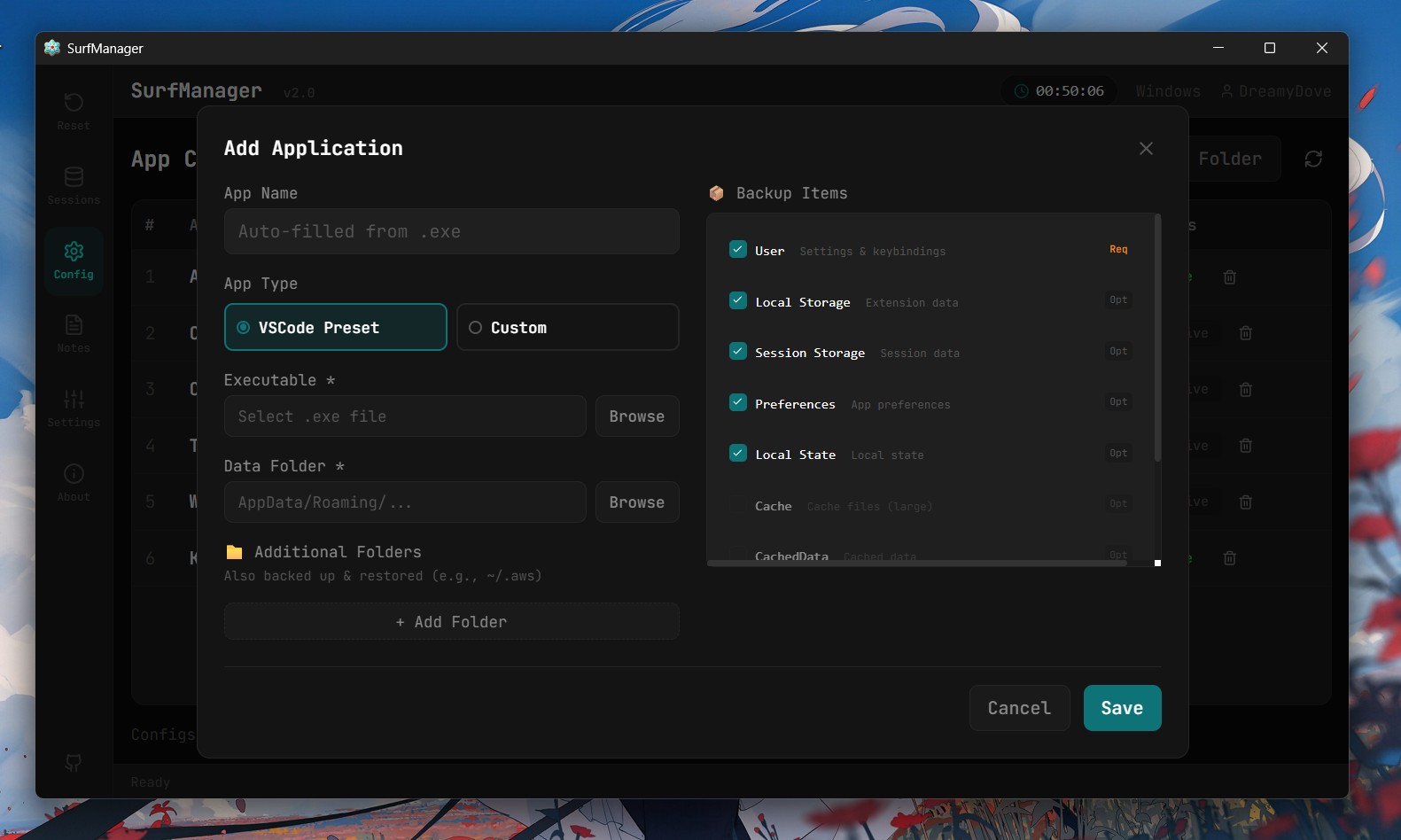The image size is (1401, 840).
Task: Uncheck the Local Storage backup item
Action: tap(737, 300)
